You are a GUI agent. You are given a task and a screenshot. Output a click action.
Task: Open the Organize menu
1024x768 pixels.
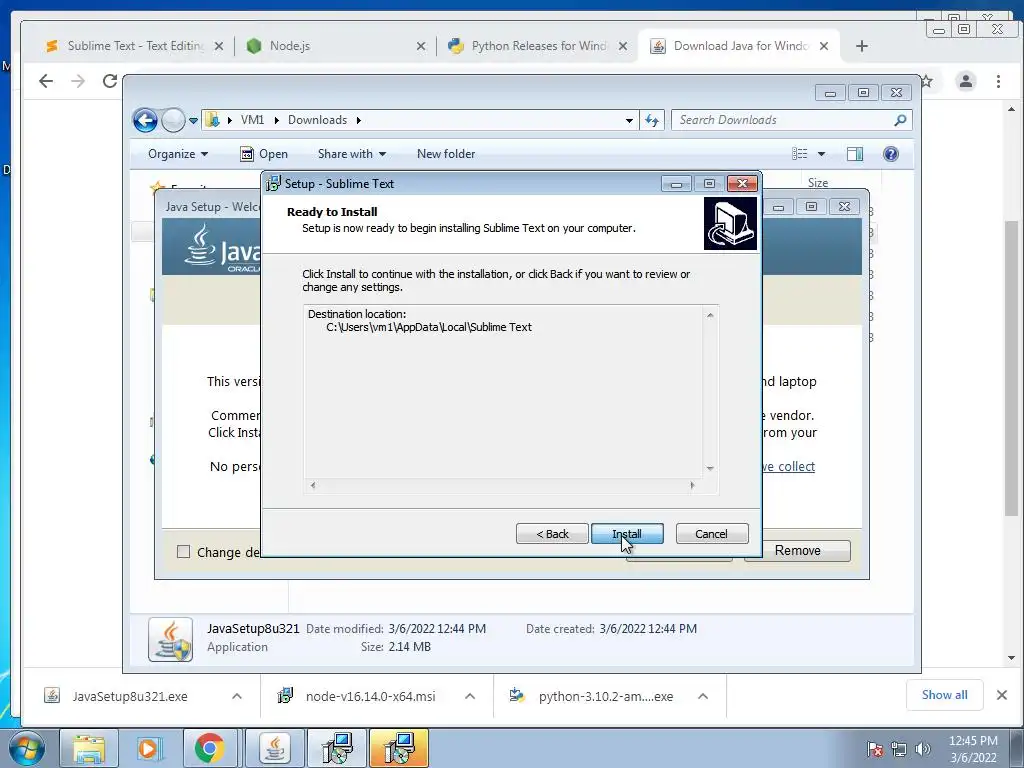coord(178,154)
